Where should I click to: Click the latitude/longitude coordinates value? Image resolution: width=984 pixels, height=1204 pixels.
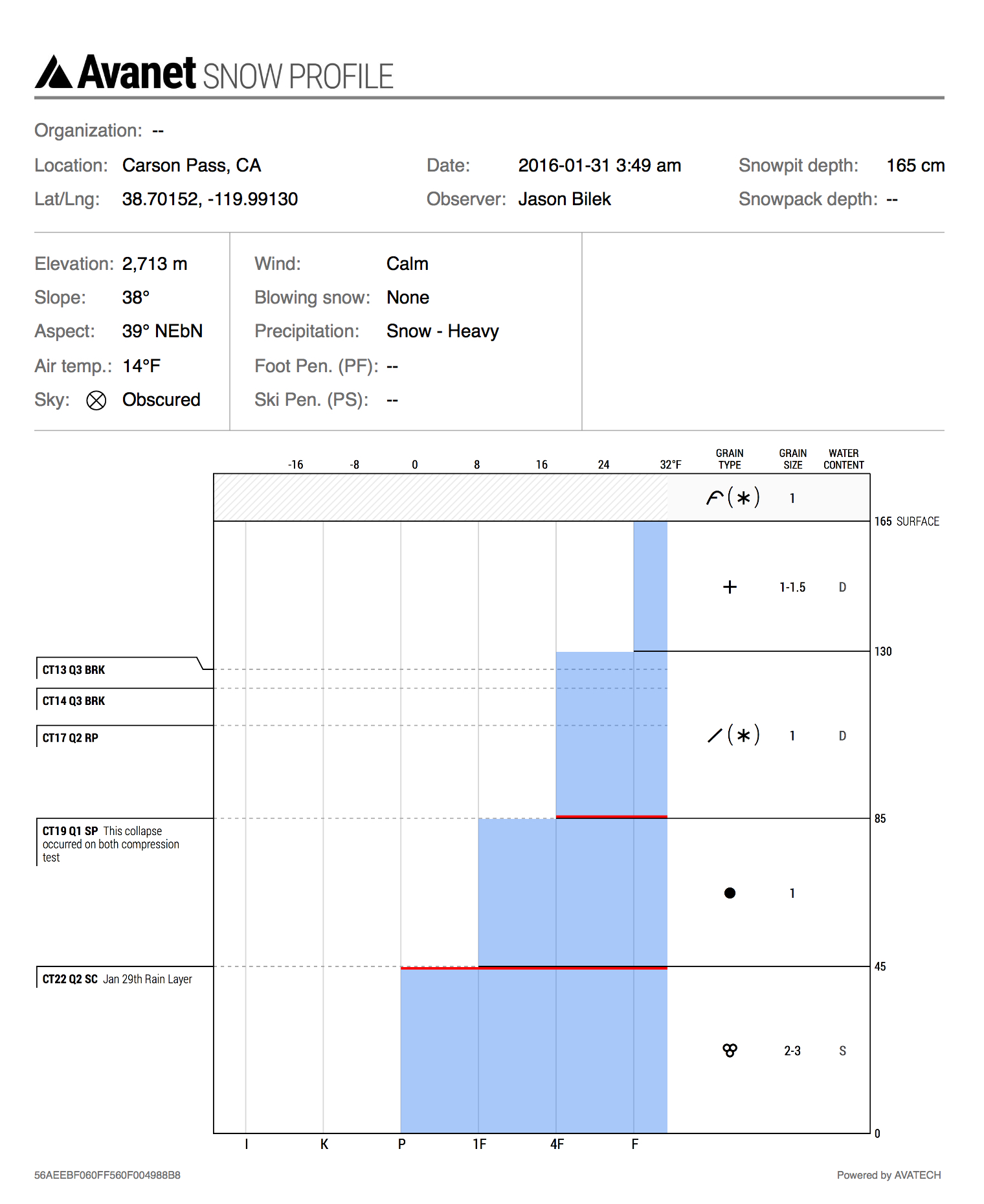210,199
